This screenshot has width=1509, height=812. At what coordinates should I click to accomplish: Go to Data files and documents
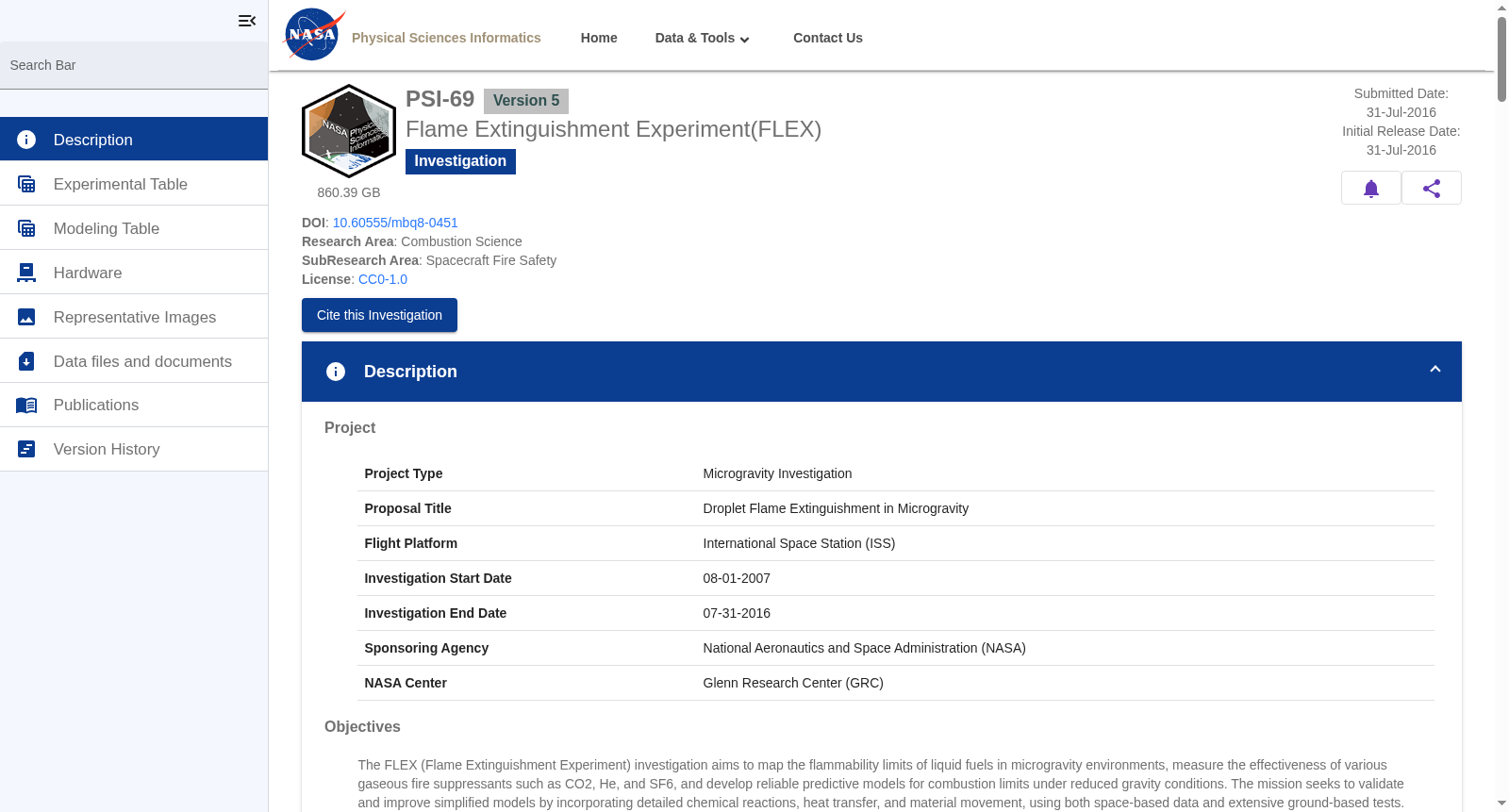click(x=134, y=361)
